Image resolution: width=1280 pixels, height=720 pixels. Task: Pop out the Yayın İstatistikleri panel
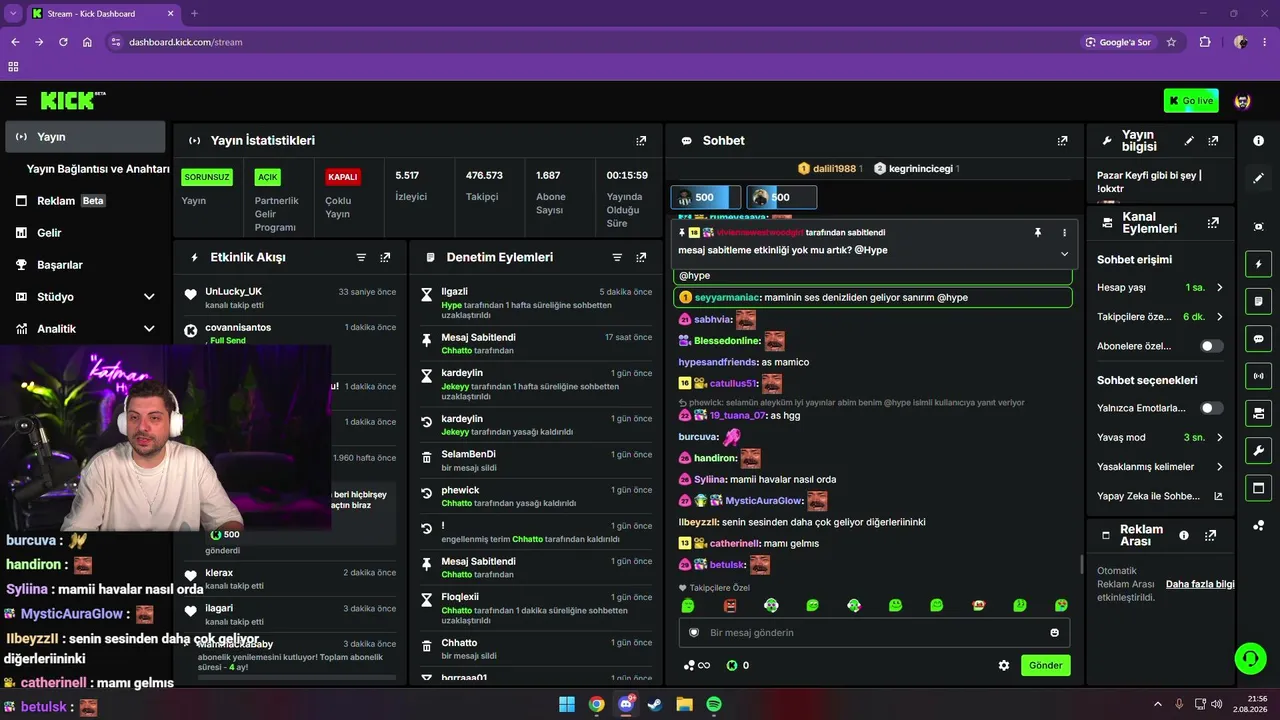641,141
